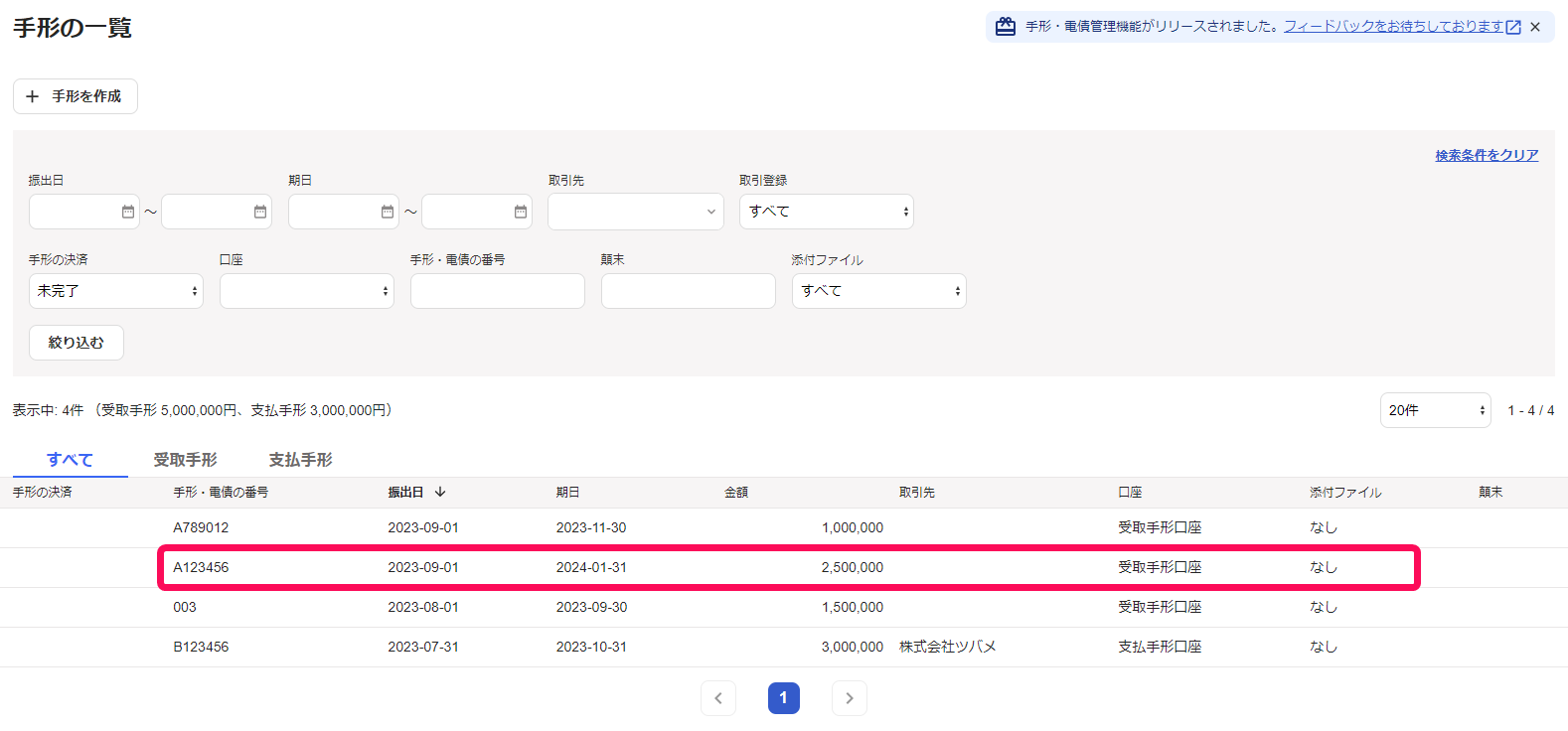
Task: Dismiss the release announcement banner
Action: click(1535, 27)
